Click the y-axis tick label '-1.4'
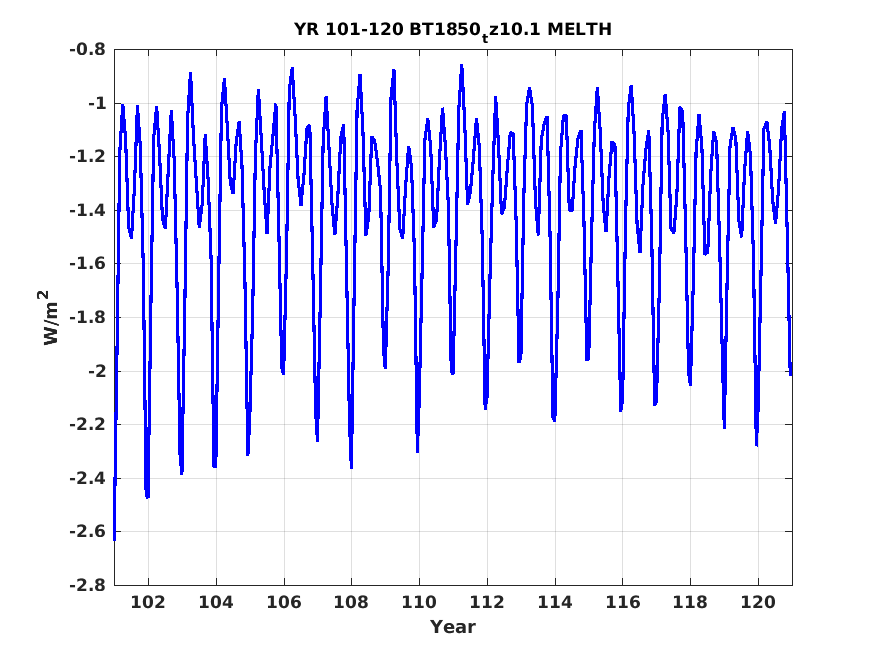This screenshot has height=656, width=875. point(88,210)
